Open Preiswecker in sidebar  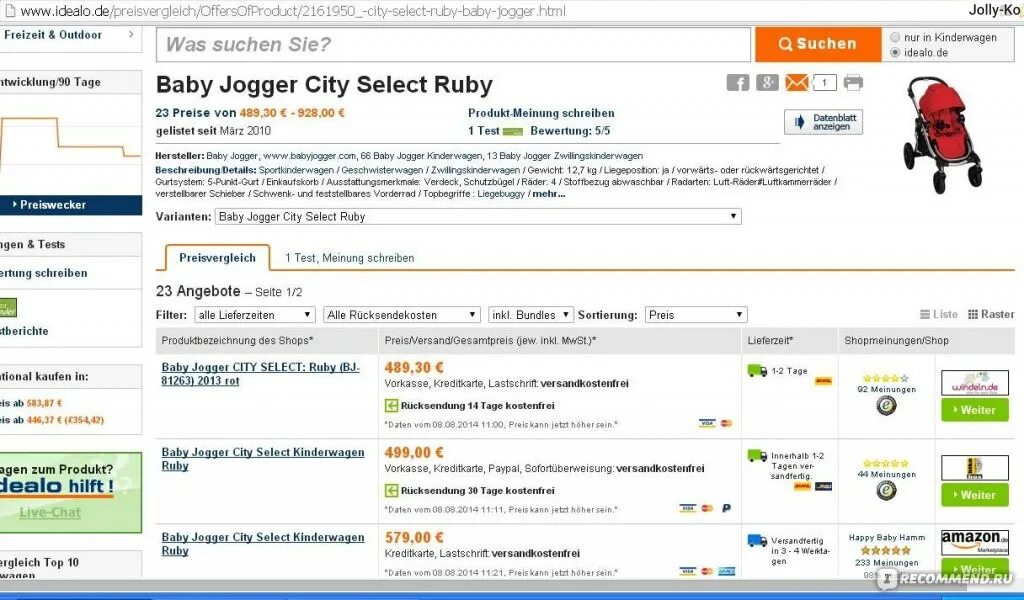71,205
